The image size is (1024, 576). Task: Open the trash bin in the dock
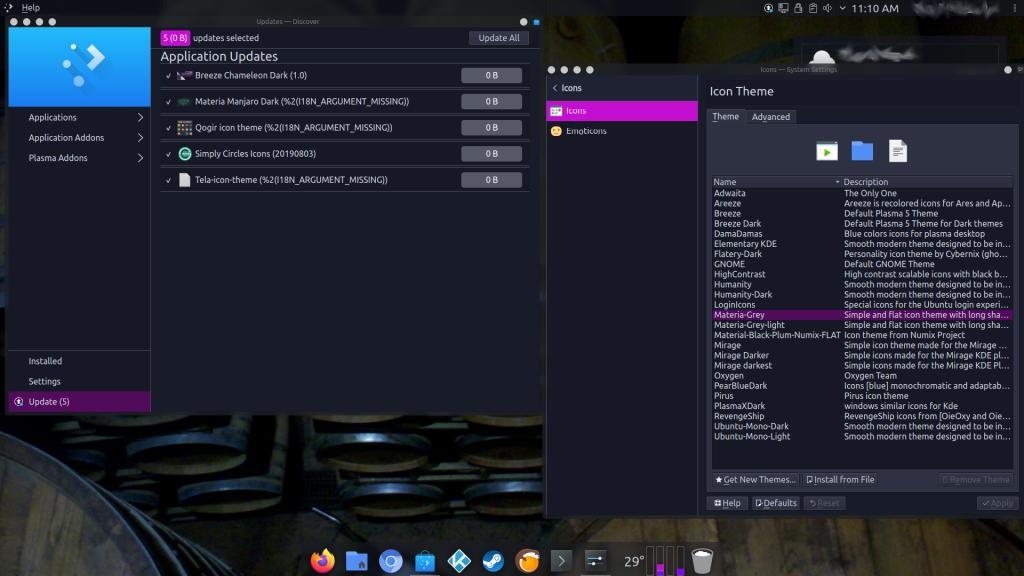point(702,561)
